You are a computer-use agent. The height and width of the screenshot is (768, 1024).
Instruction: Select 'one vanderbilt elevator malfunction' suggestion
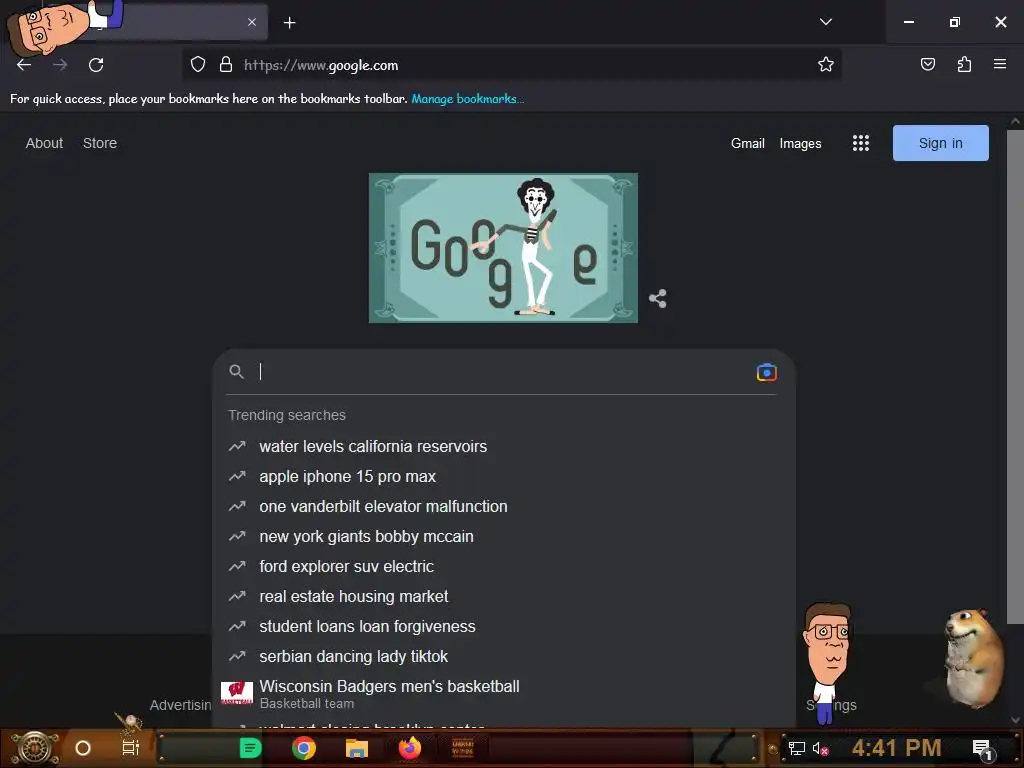[504, 507]
